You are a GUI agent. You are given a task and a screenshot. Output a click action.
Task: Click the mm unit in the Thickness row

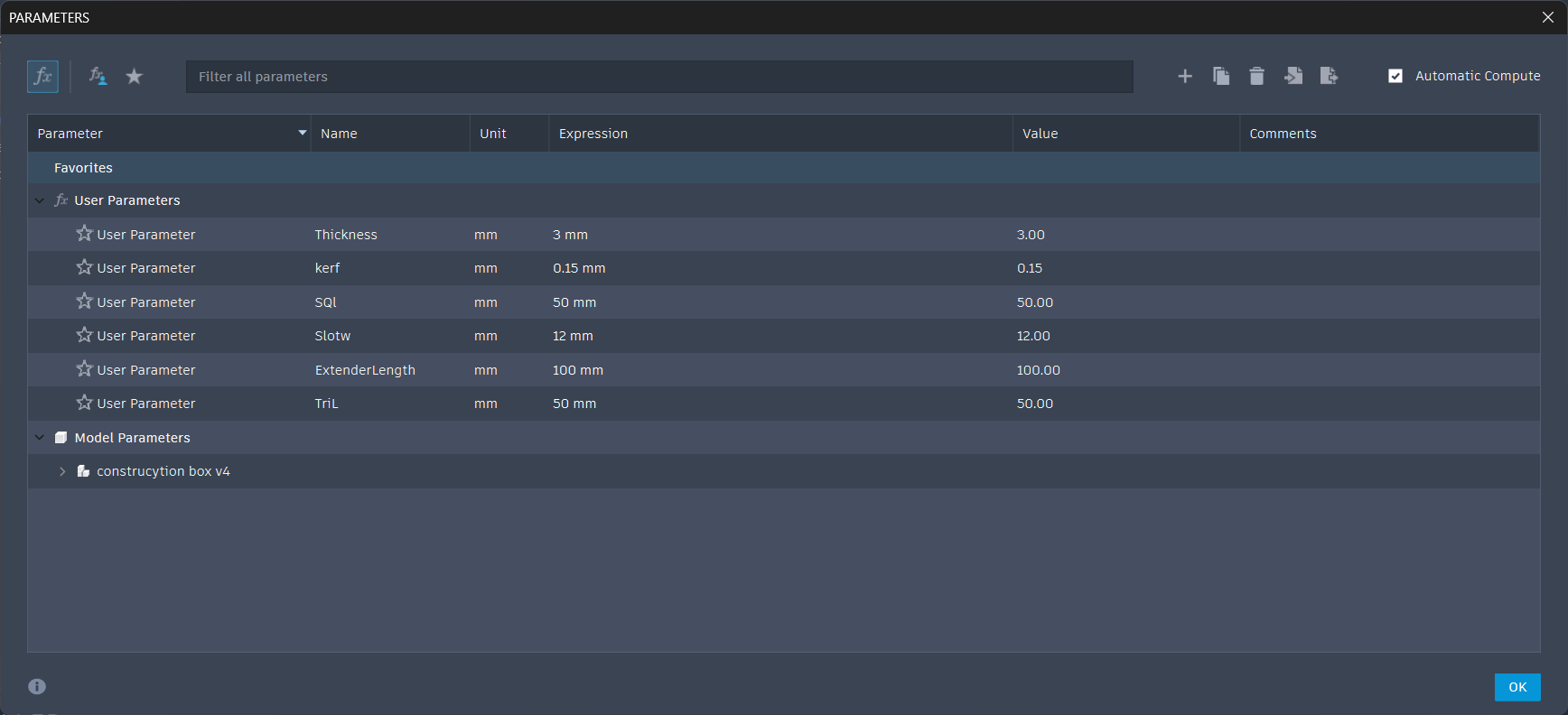(x=486, y=235)
